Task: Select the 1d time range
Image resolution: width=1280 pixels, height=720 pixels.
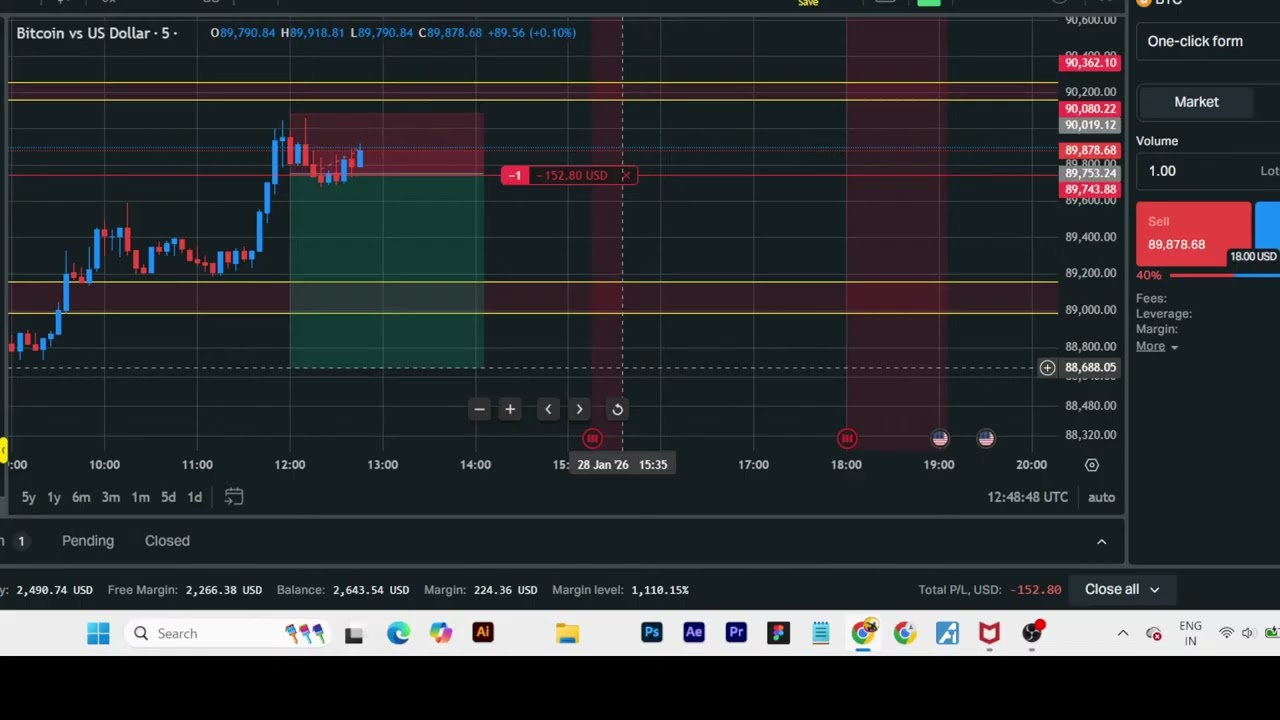Action: [x=195, y=497]
